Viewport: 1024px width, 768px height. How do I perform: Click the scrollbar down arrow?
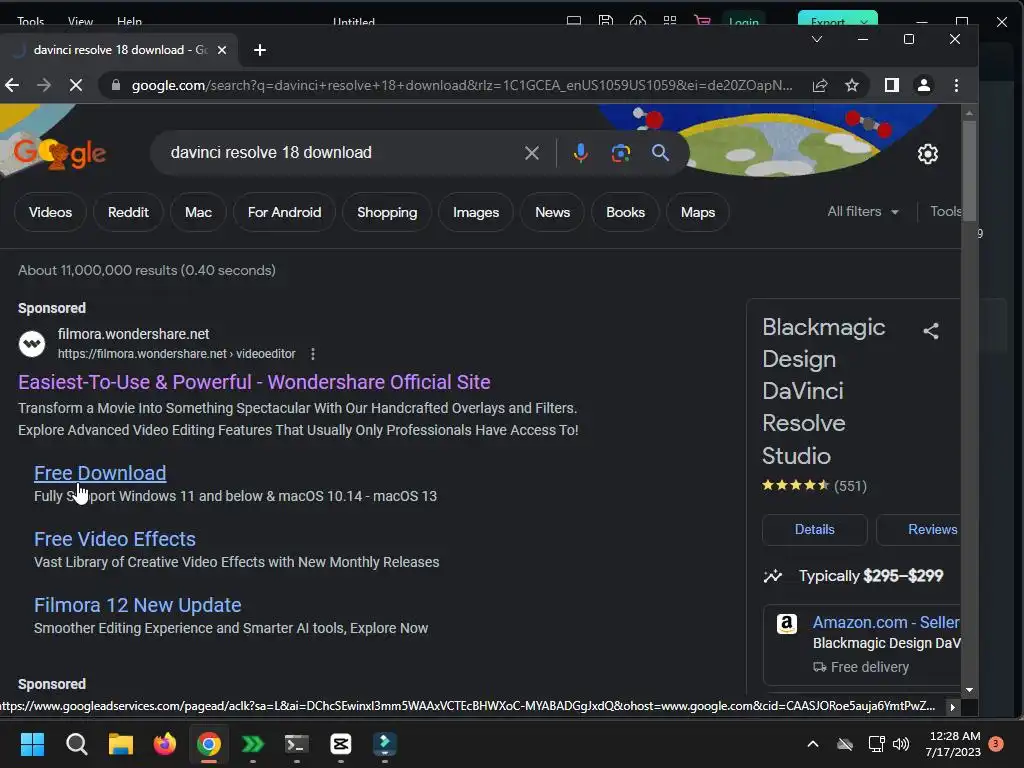[x=969, y=690]
